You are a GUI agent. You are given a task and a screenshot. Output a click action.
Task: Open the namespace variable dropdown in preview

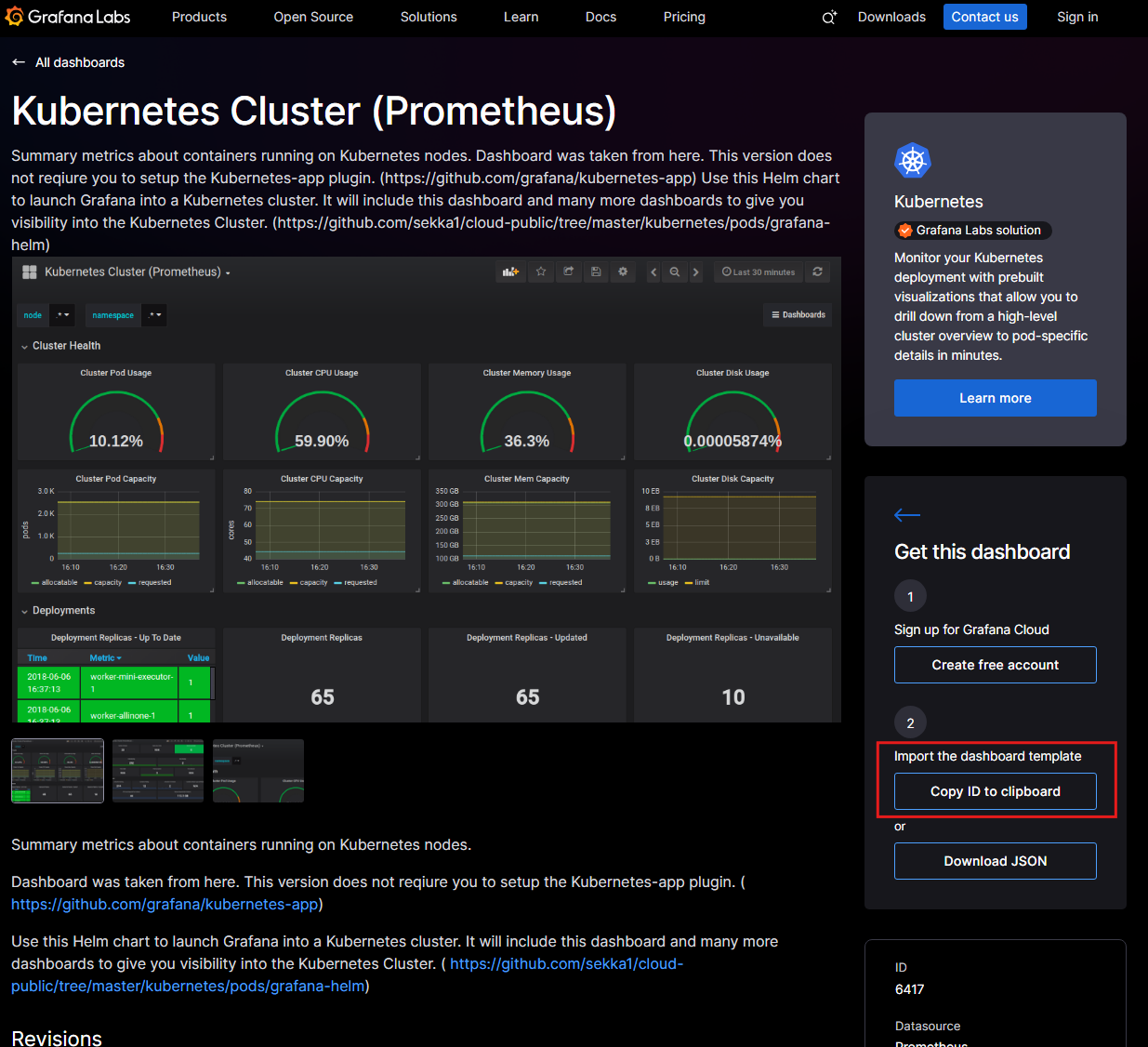click(x=154, y=315)
